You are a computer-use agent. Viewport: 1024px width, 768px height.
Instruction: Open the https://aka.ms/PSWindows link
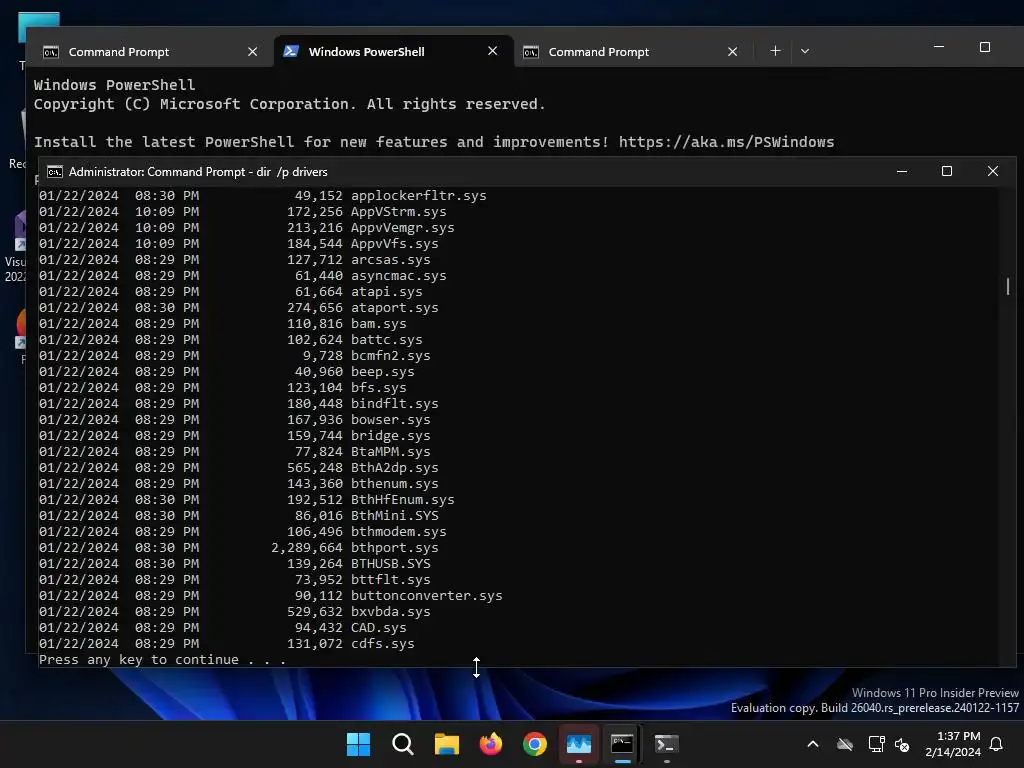726,142
